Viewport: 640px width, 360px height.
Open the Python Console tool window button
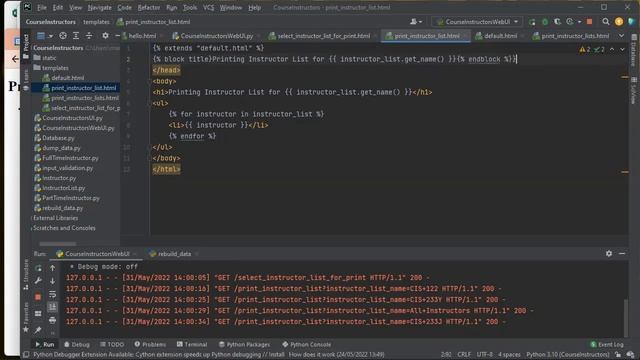pyautogui.click(x=307, y=344)
